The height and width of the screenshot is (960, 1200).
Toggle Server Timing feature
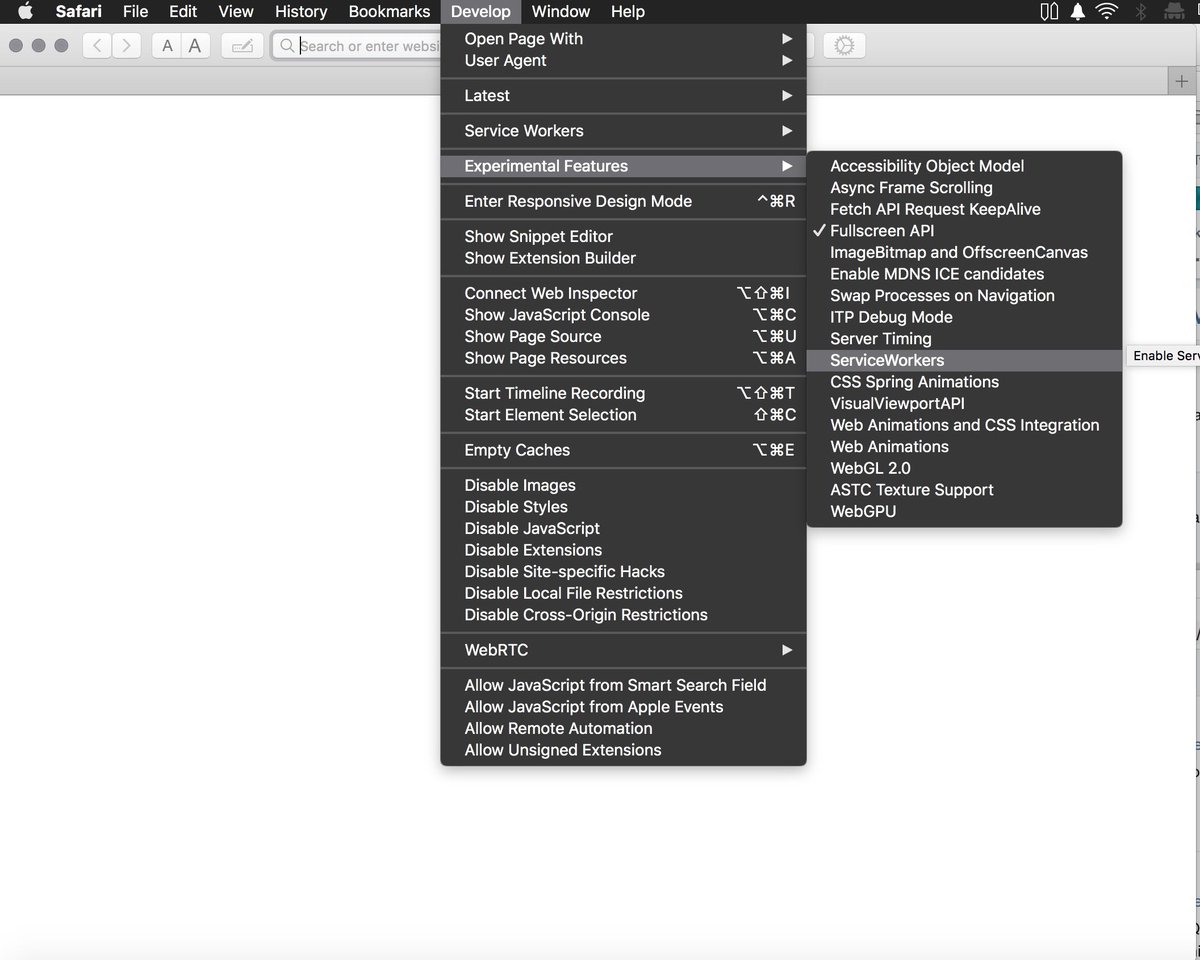[964, 339]
